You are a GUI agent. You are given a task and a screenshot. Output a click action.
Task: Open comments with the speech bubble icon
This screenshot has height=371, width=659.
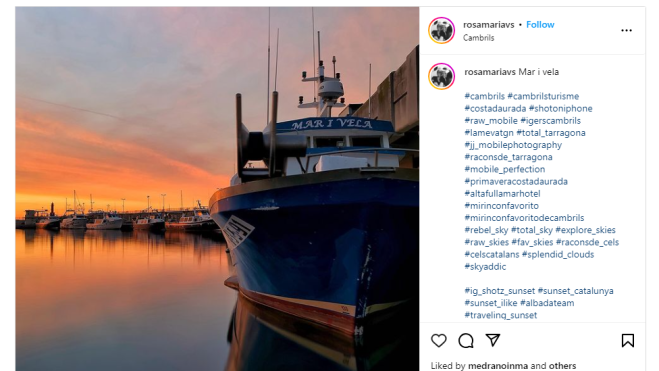point(466,340)
